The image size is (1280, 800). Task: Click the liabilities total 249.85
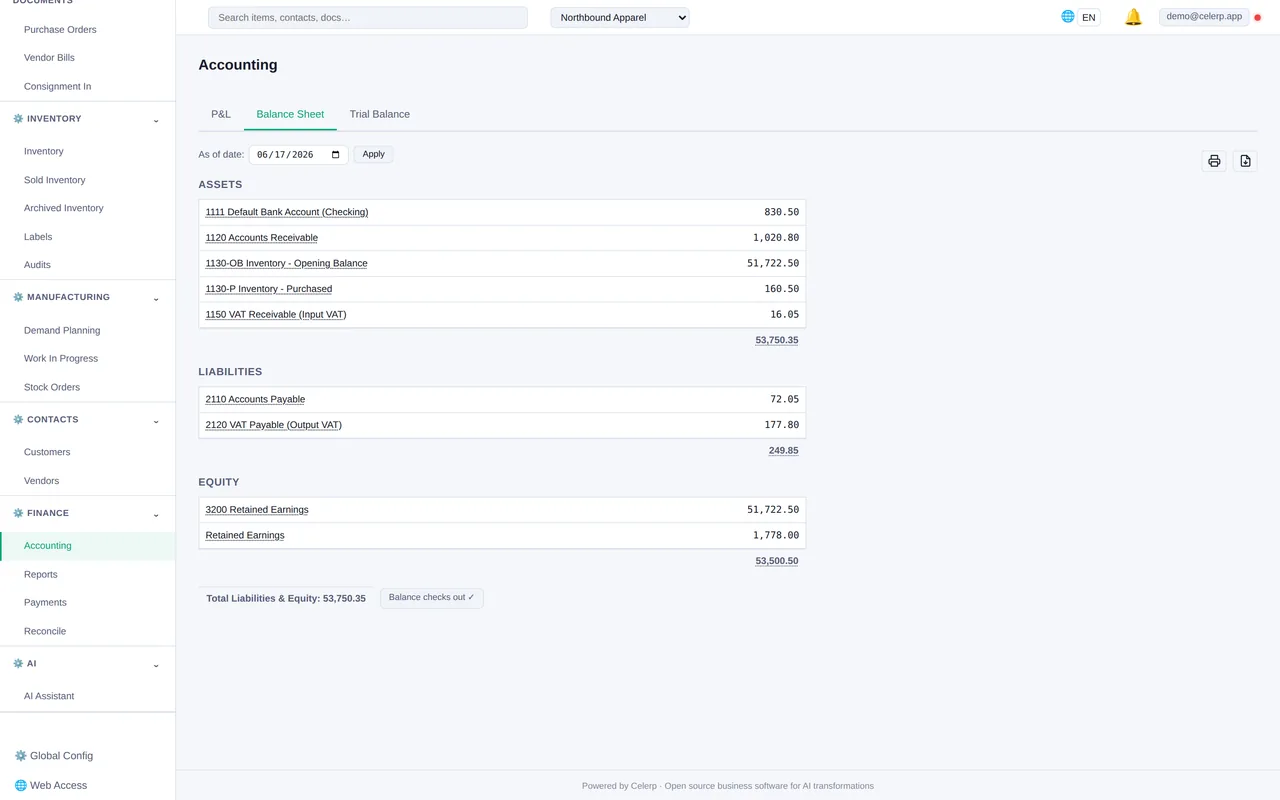[x=783, y=451]
